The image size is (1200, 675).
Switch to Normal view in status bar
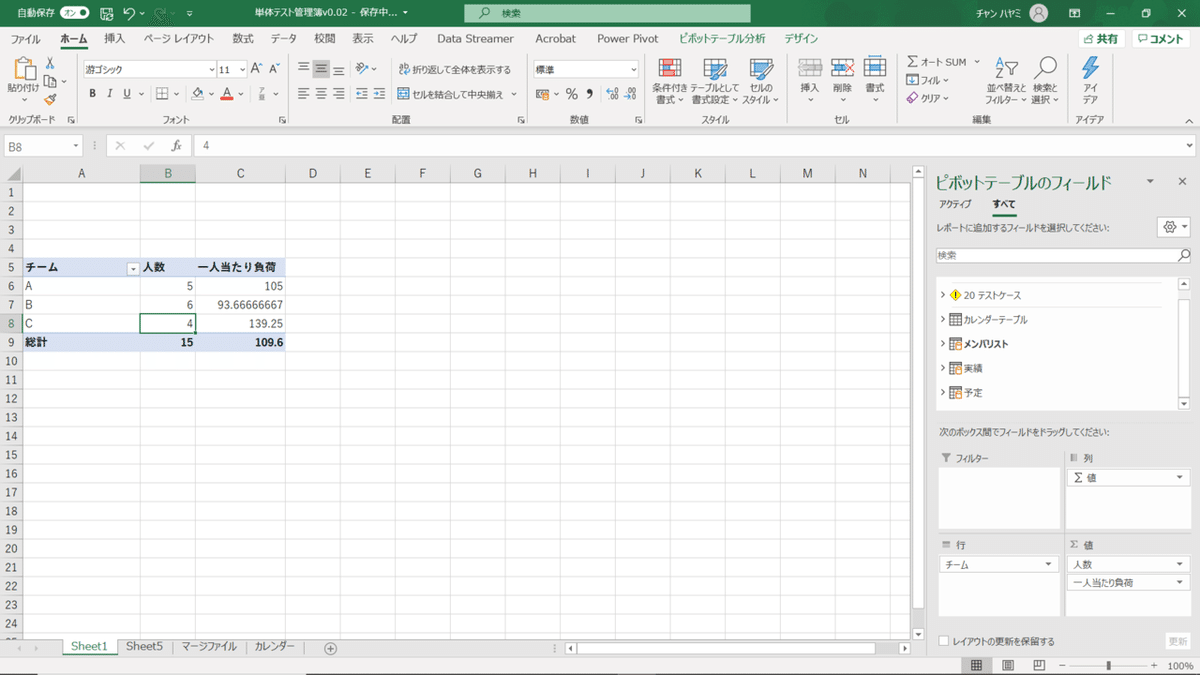tap(976, 665)
